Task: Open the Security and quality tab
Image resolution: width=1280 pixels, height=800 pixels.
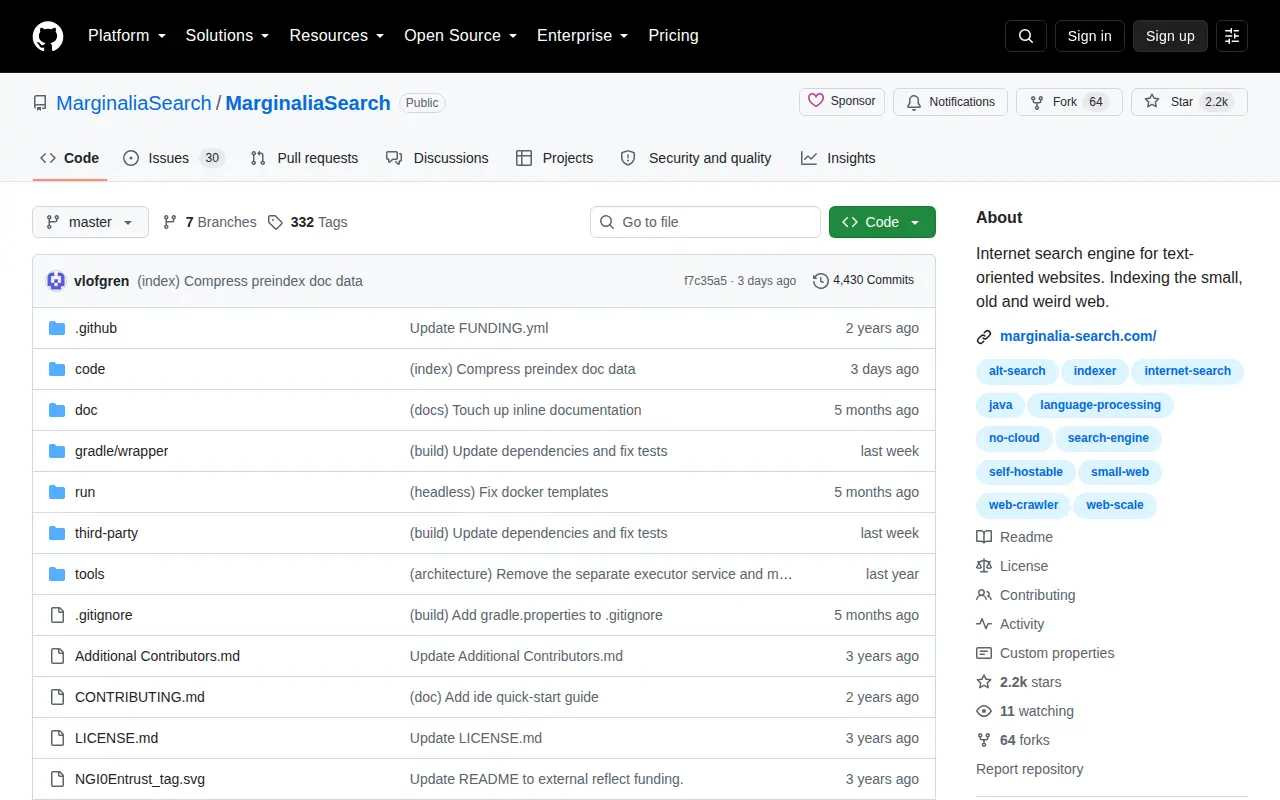Action: coord(696,158)
